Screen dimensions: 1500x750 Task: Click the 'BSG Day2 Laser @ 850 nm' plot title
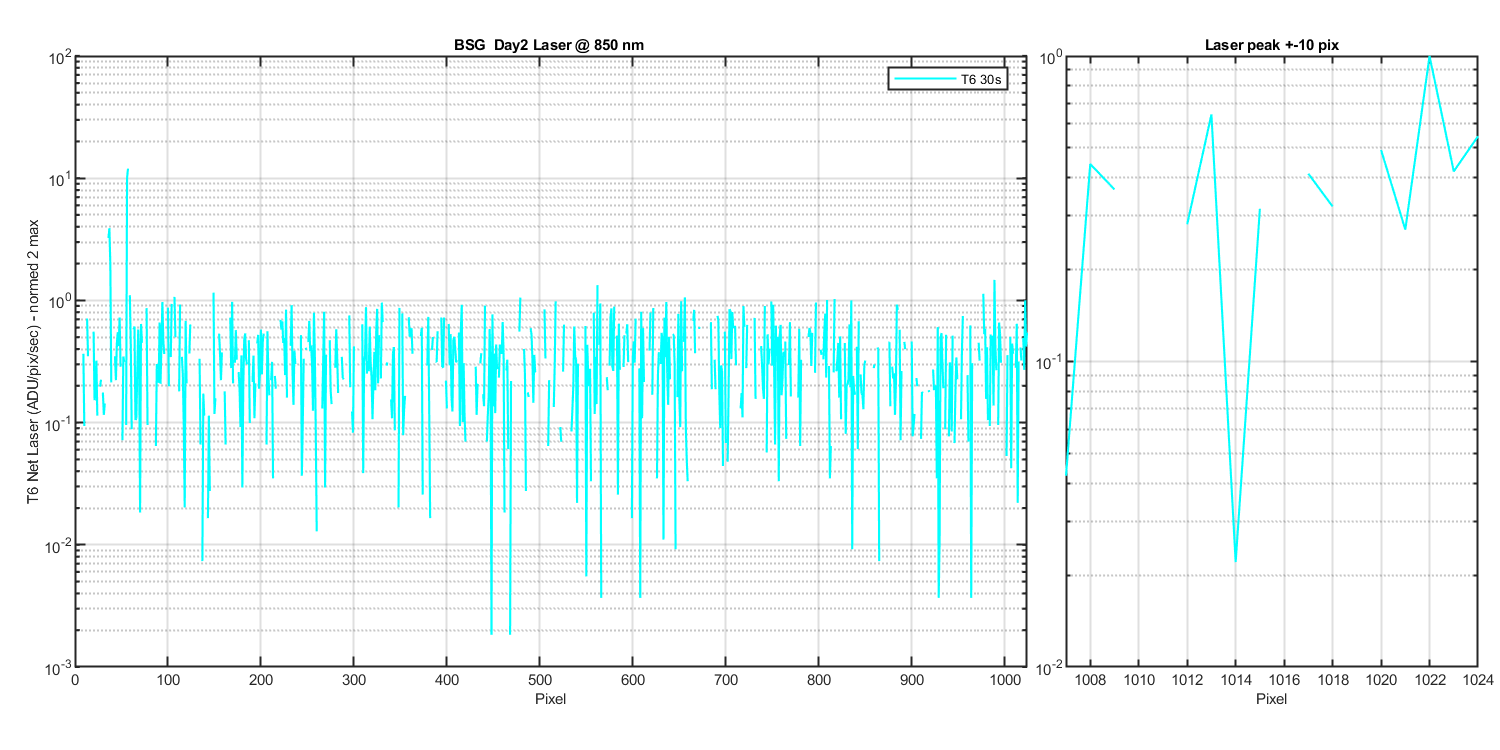coord(550,46)
